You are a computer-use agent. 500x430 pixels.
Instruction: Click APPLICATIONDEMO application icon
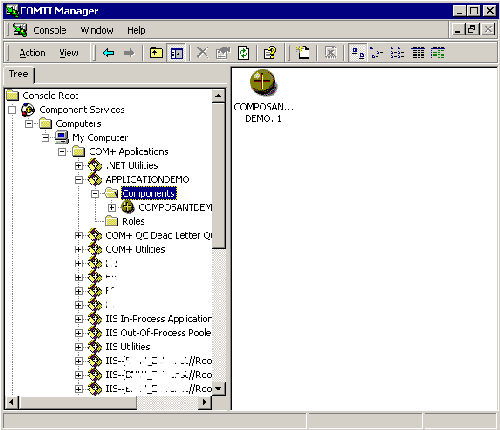pos(95,179)
